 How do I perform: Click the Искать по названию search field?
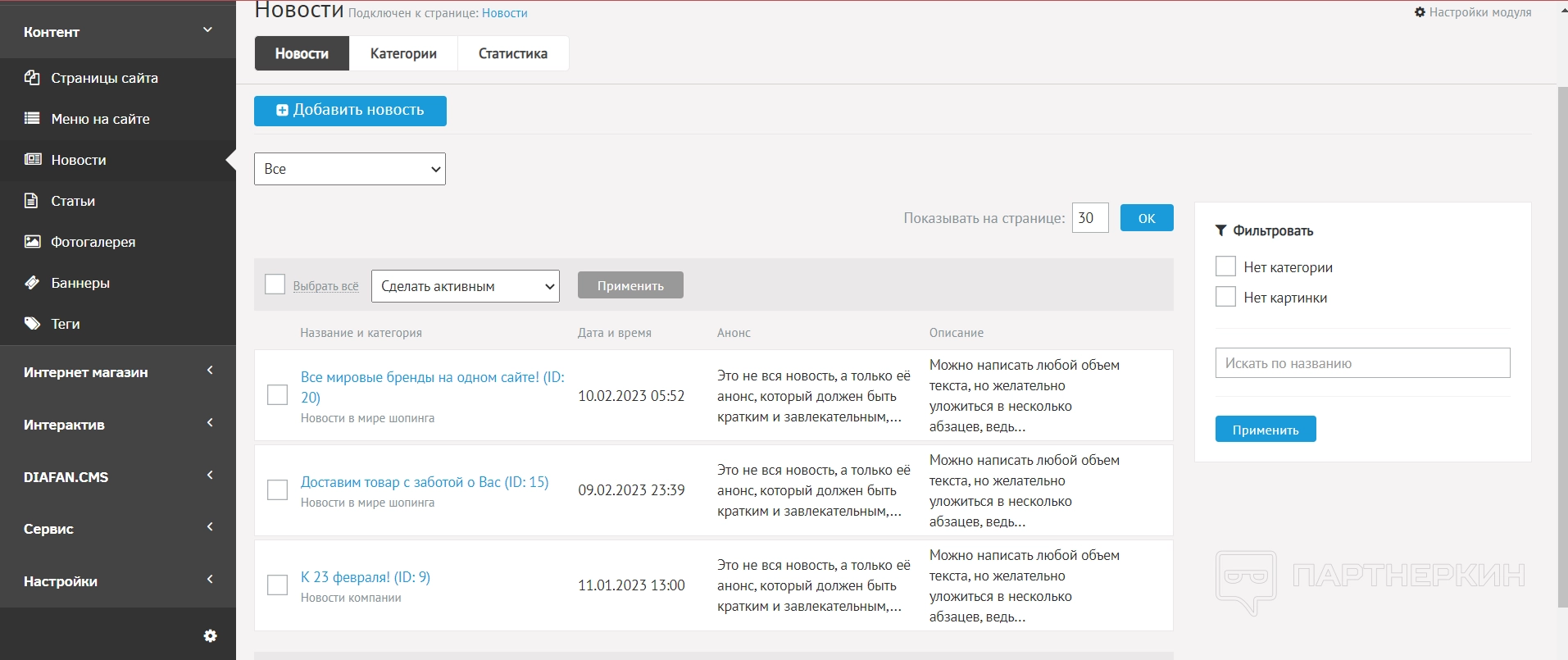pyautogui.click(x=1362, y=363)
